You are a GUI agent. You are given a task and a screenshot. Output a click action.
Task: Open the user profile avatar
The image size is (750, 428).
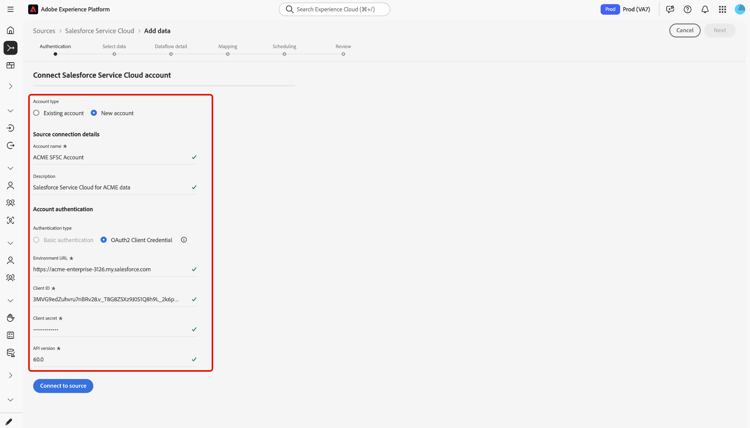click(x=740, y=9)
